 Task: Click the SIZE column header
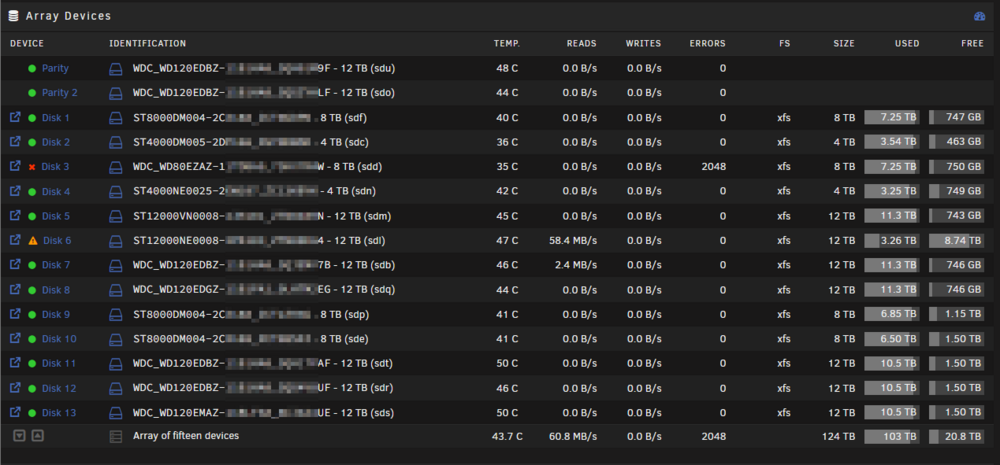click(844, 43)
